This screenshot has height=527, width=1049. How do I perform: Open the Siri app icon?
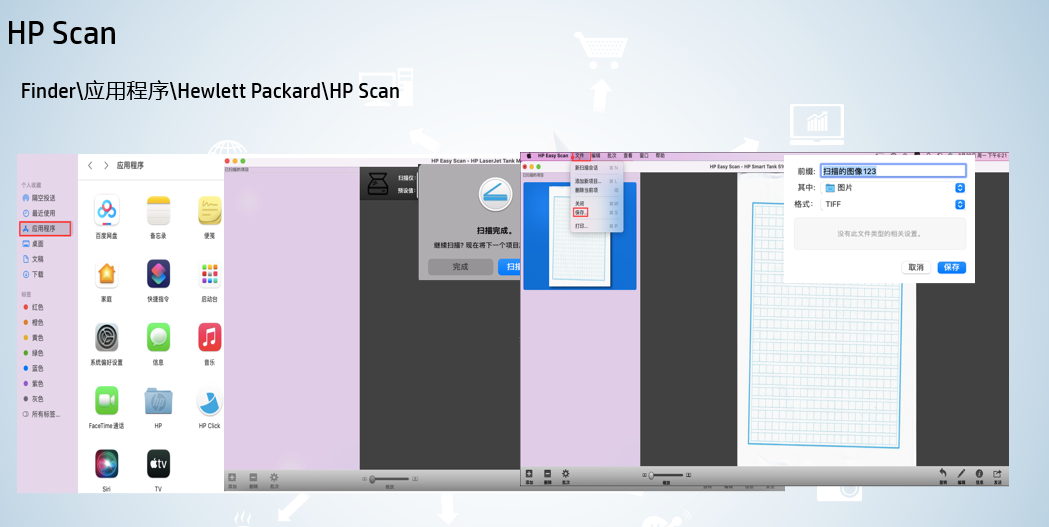coord(106,463)
